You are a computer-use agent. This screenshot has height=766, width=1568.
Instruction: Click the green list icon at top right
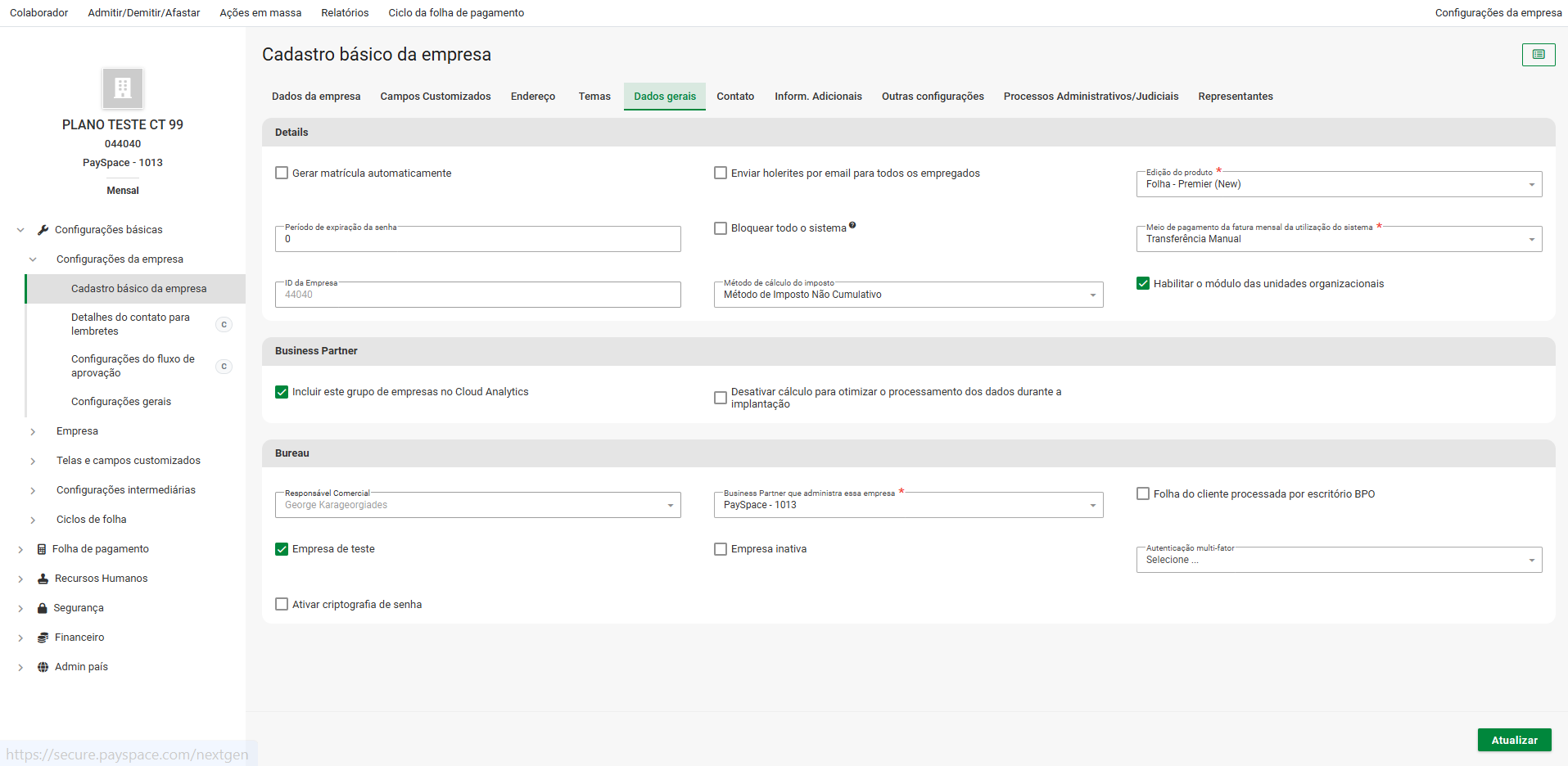(x=1538, y=55)
